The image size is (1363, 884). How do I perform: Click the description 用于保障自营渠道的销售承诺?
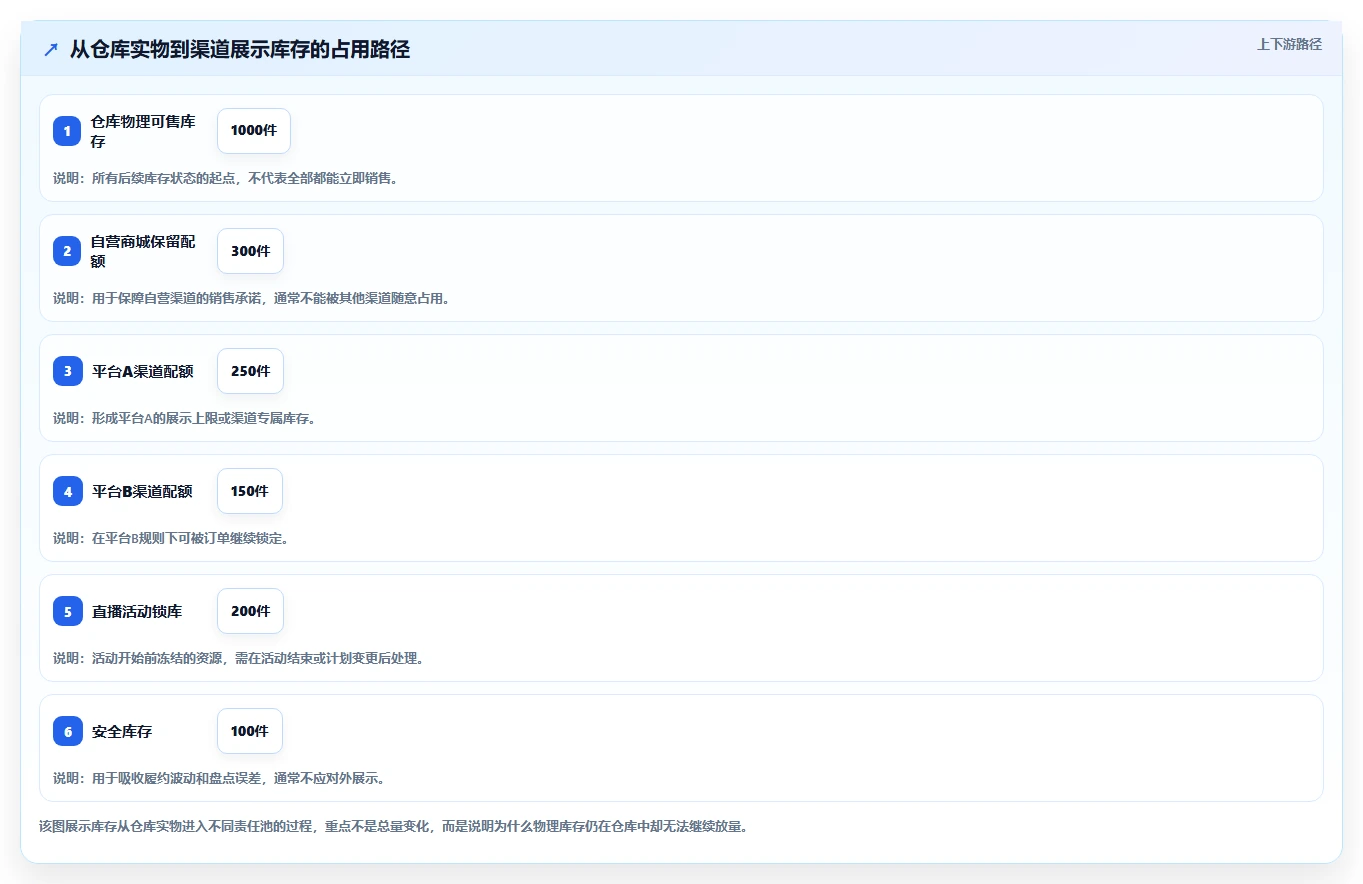click(x=251, y=298)
